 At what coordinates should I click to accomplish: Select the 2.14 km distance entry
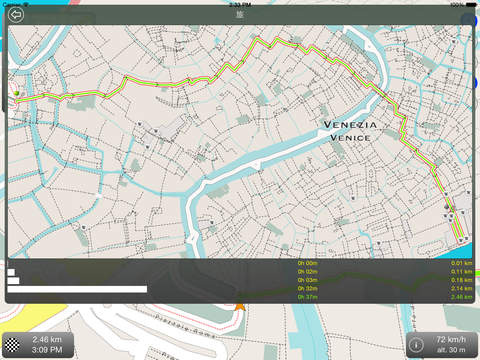[x=461, y=288]
